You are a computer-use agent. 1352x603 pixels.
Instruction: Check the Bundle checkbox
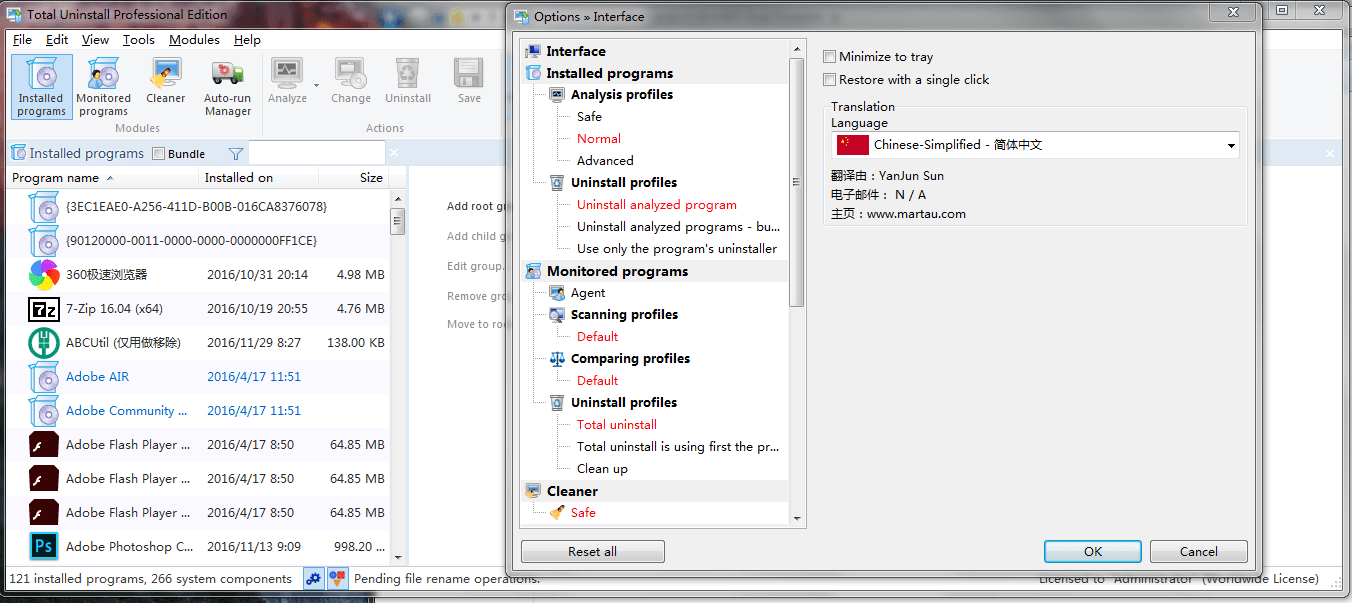(x=159, y=154)
